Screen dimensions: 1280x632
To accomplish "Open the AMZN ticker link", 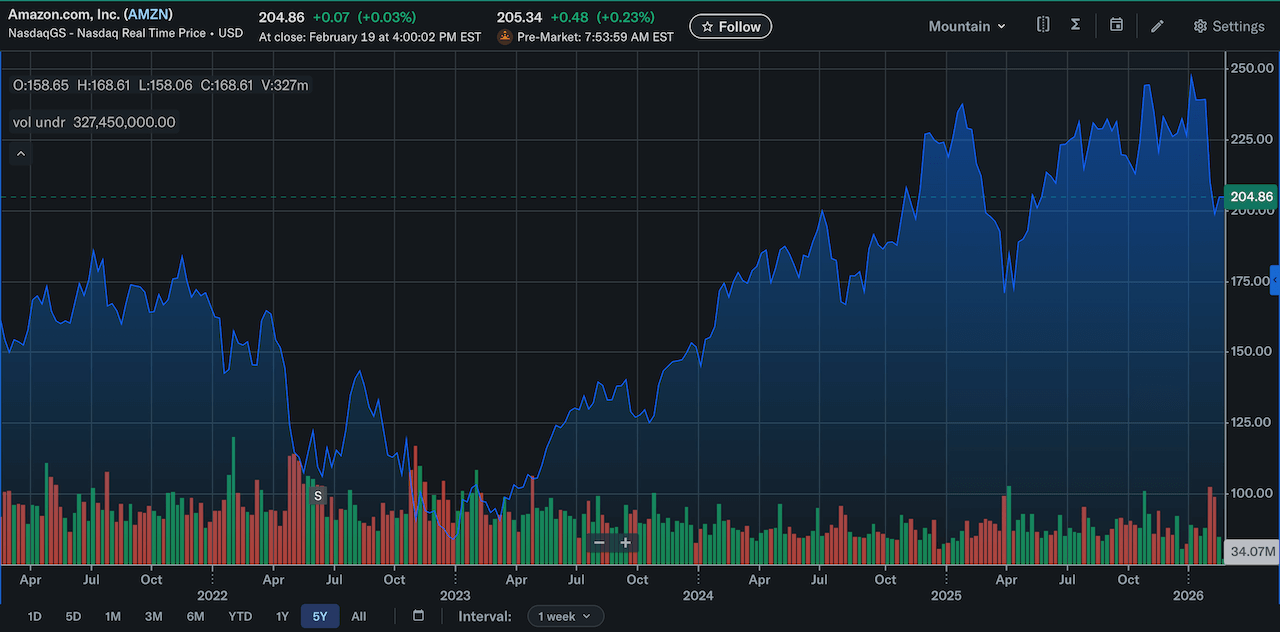I will click(x=148, y=14).
